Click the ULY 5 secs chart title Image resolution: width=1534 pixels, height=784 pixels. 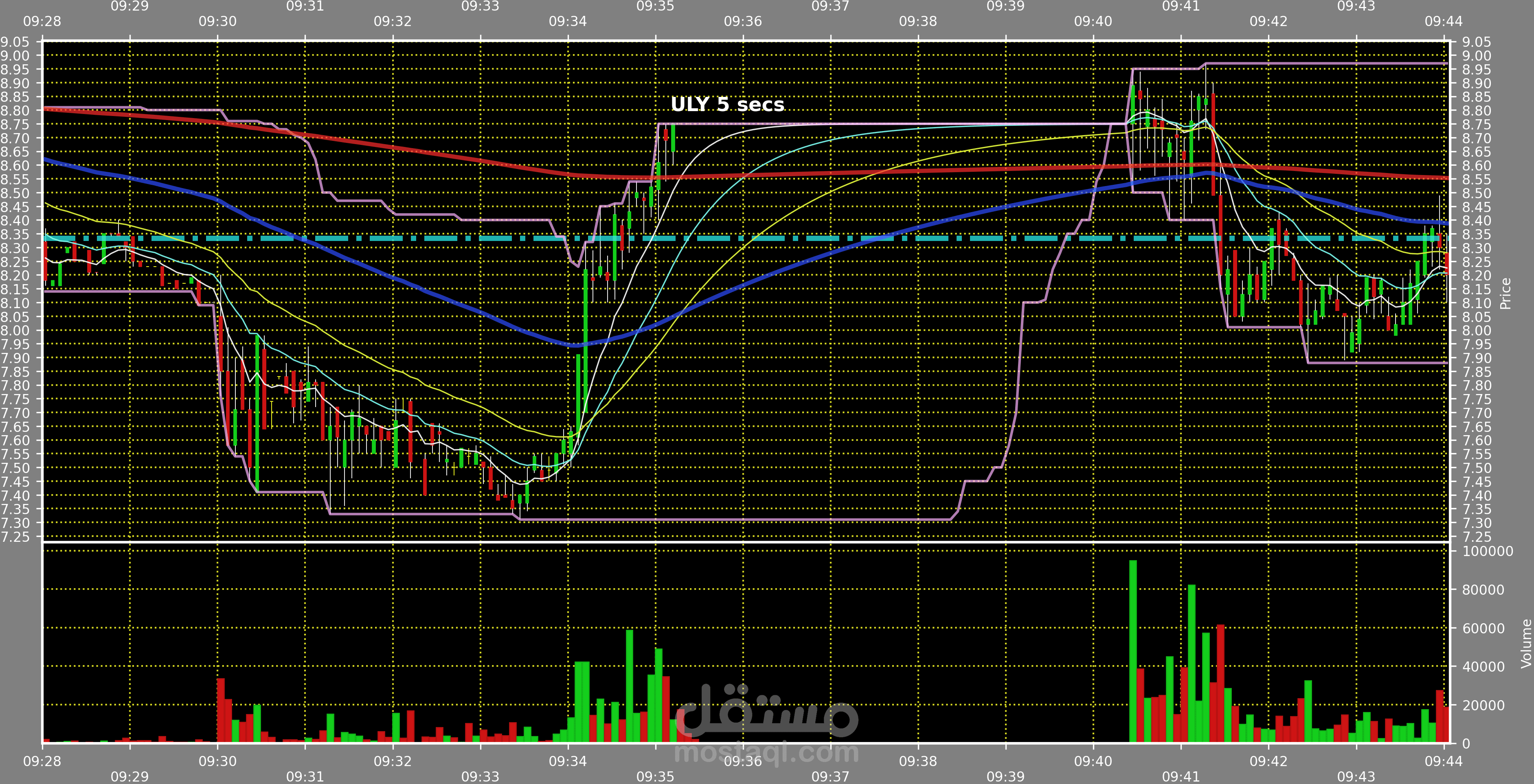[x=727, y=104]
